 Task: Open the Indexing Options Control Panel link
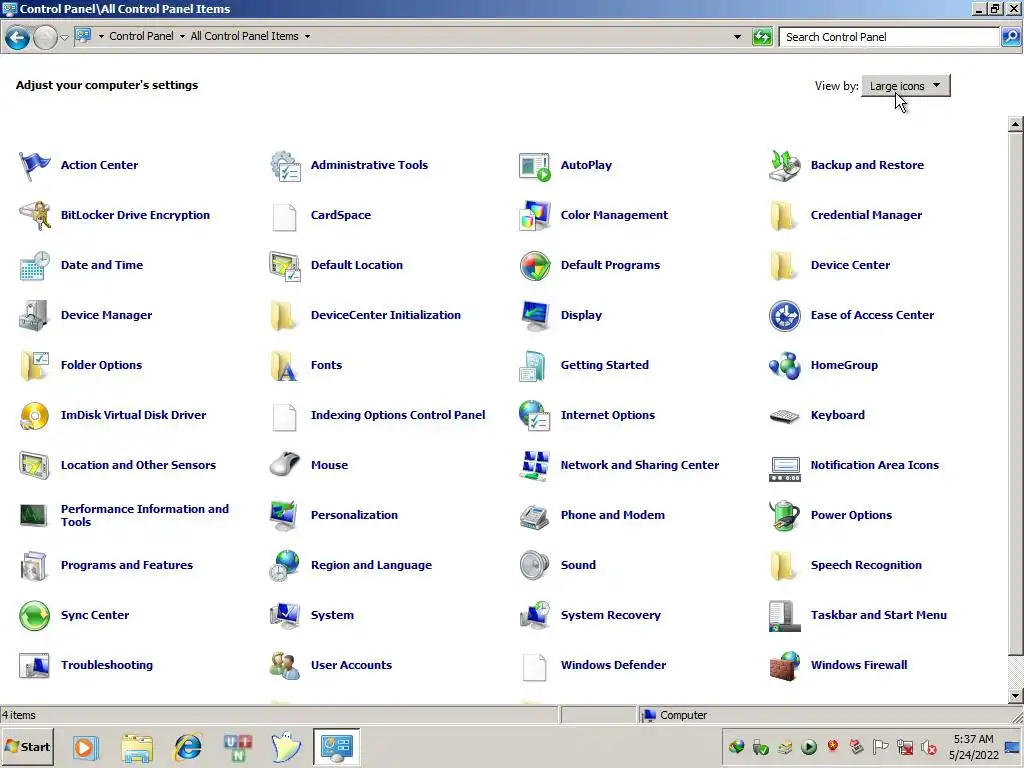point(398,415)
